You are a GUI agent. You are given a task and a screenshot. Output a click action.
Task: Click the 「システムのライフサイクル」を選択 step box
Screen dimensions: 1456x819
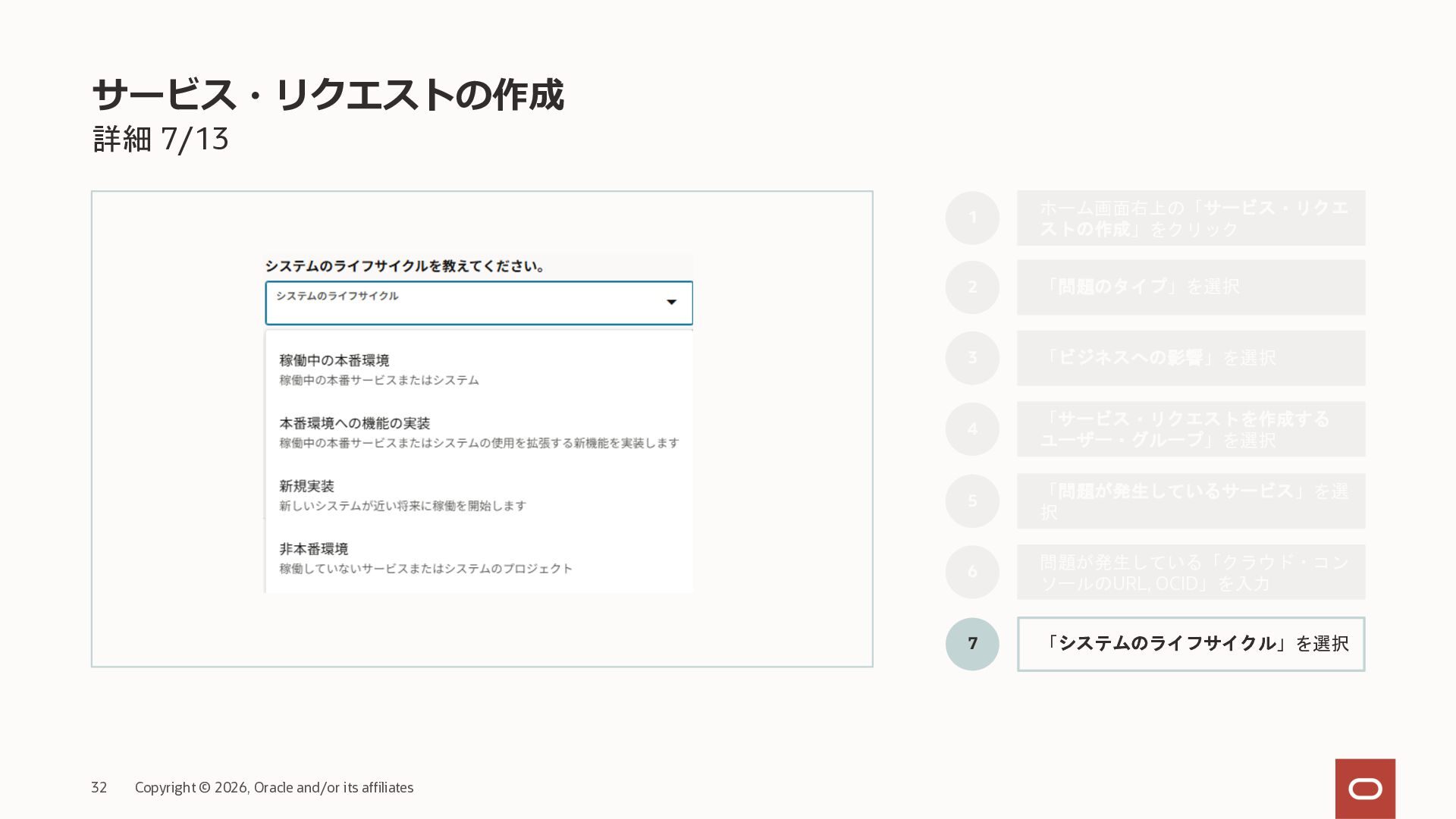(x=1191, y=644)
